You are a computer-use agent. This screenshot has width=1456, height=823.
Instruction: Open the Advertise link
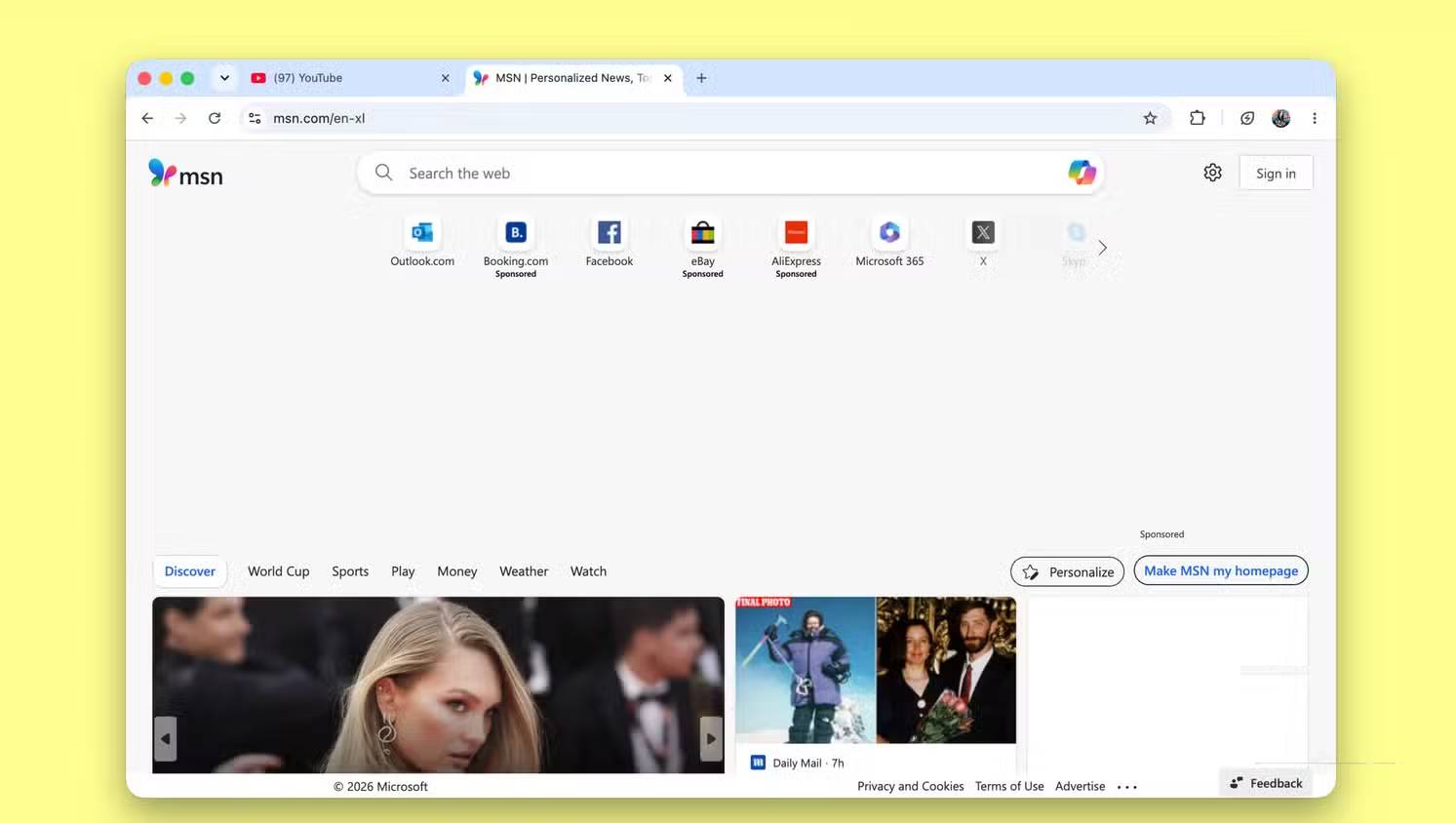[1080, 786]
